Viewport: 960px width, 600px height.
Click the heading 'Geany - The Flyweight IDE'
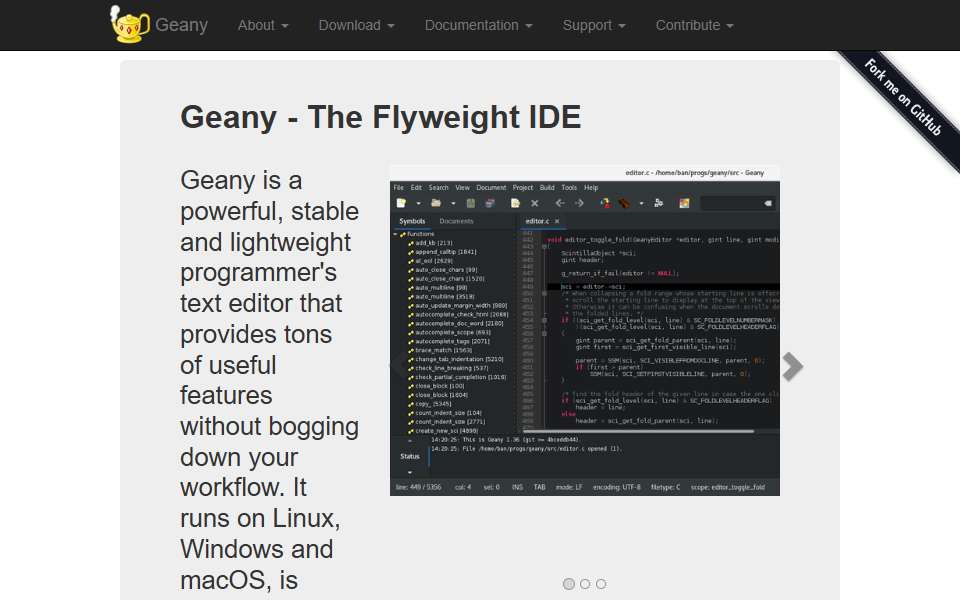tap(380, 117)
